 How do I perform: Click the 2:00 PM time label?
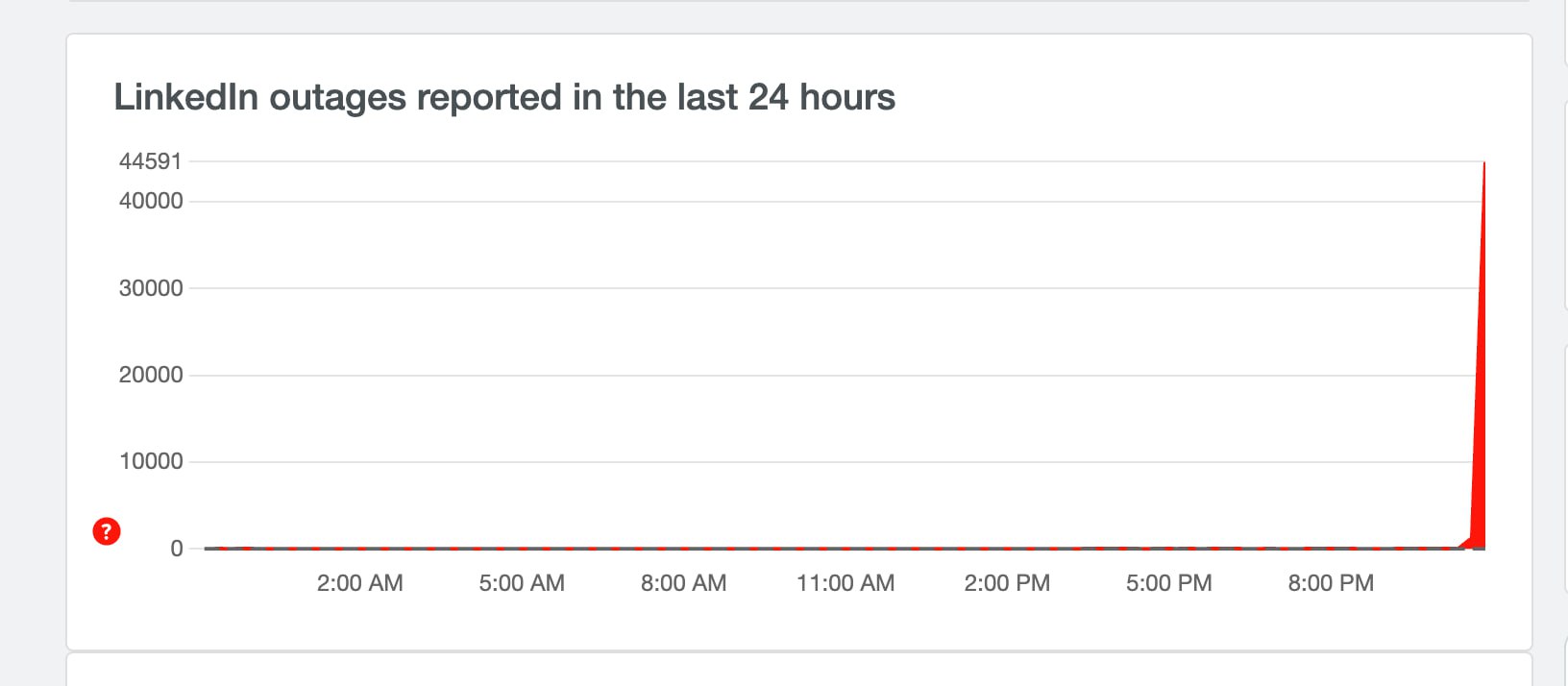click(1007, 583)
